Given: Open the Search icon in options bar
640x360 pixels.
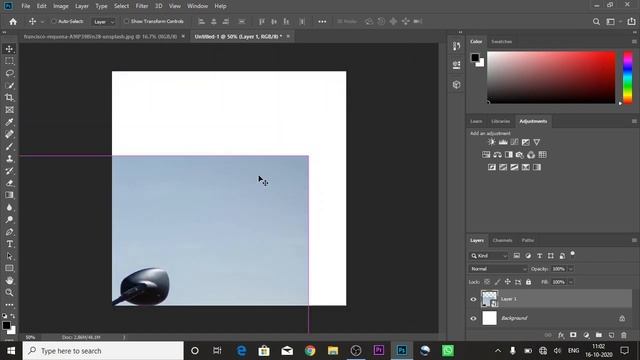Looking at the screenshot, I should 596,22.
